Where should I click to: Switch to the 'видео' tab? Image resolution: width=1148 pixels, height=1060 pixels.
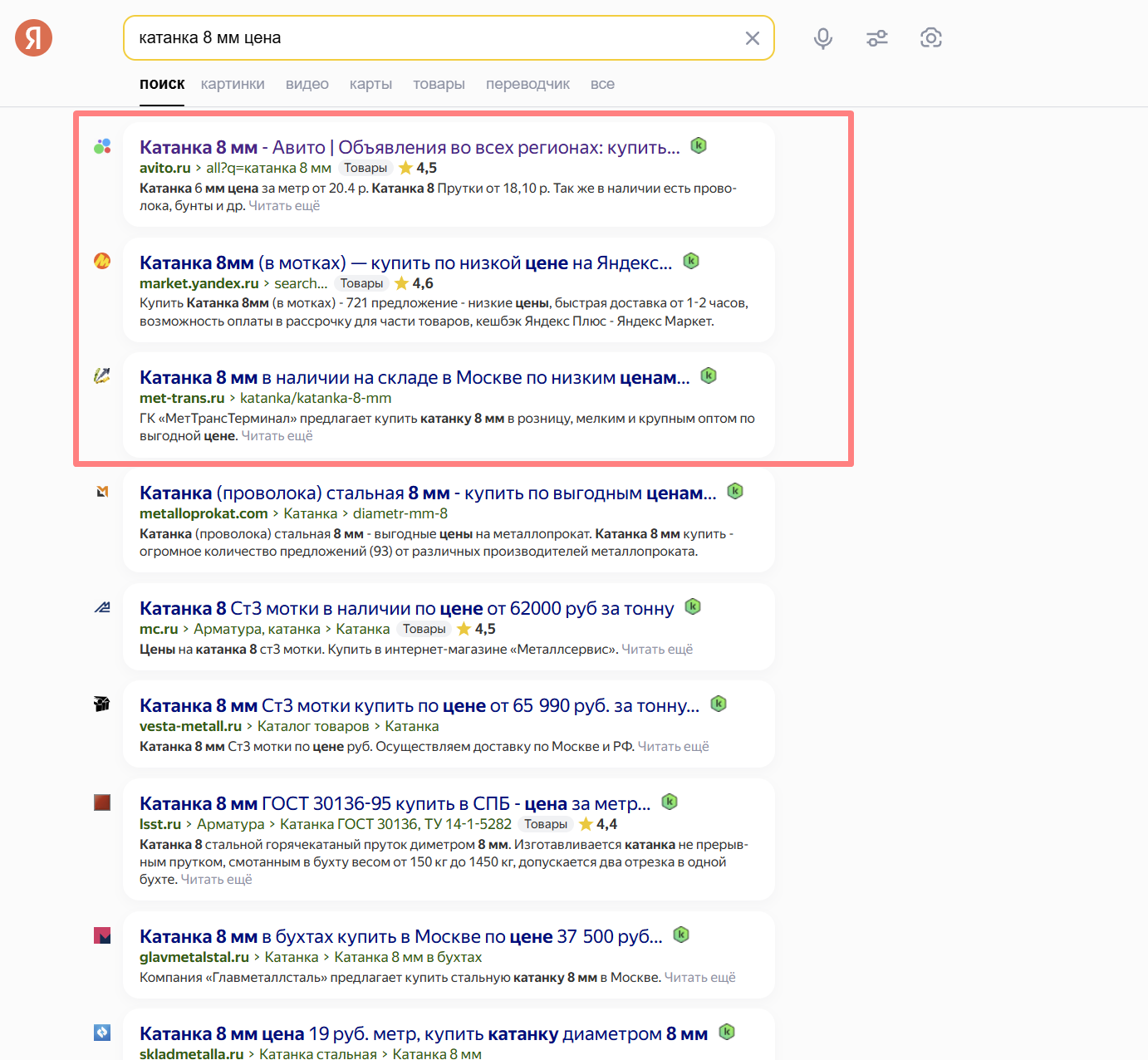pos(307,84)
